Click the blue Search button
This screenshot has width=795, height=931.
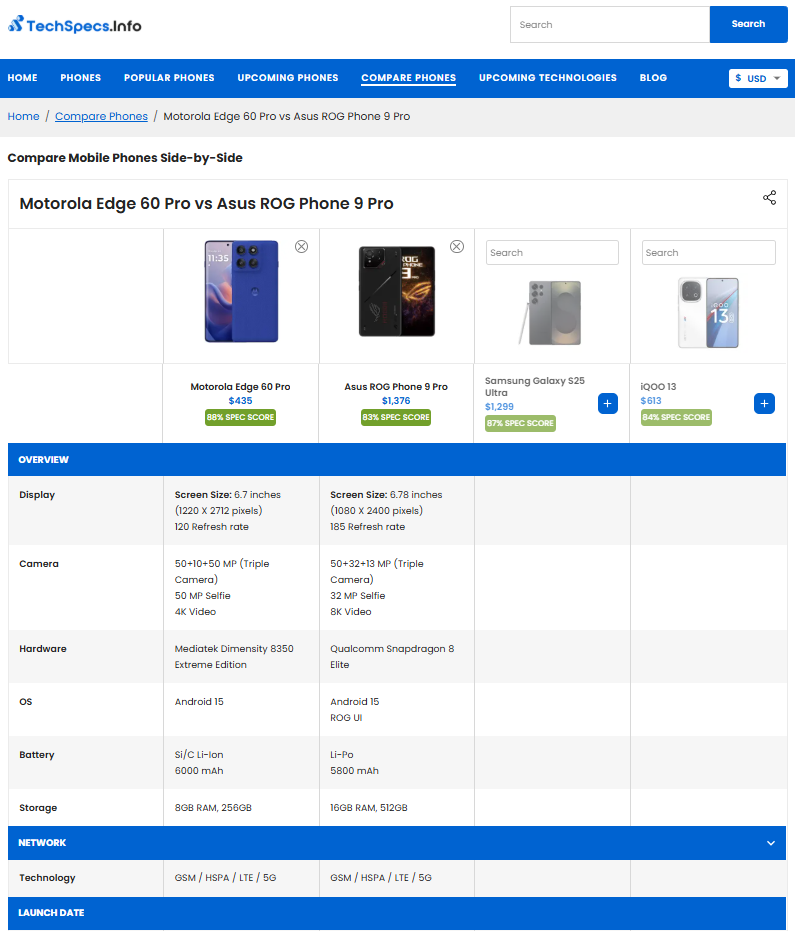coord(749,24)
